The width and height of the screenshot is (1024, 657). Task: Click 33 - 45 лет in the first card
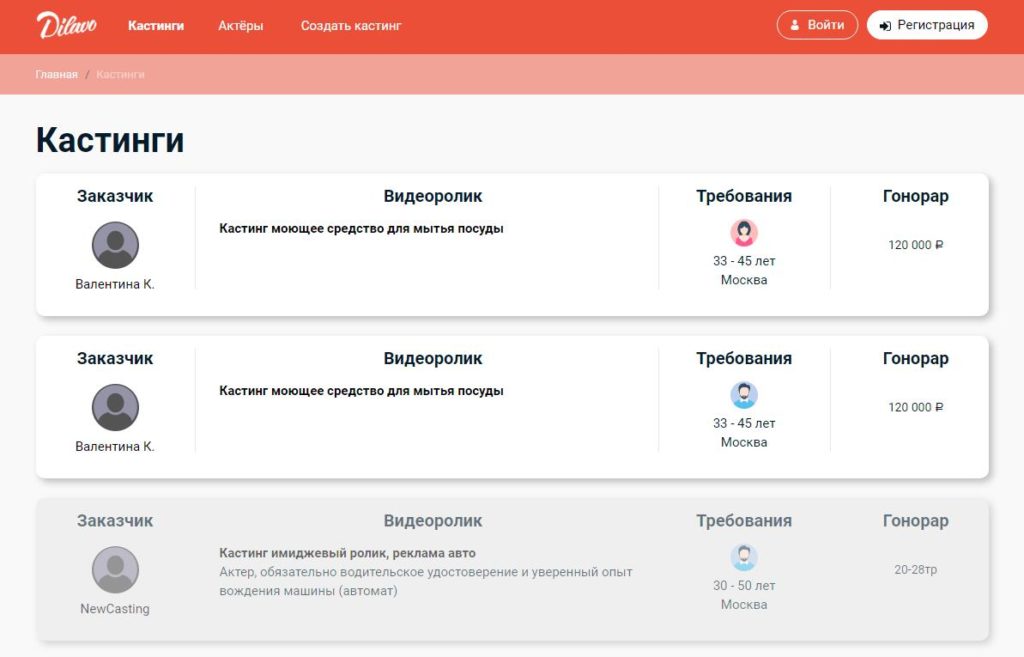(744, 261)
